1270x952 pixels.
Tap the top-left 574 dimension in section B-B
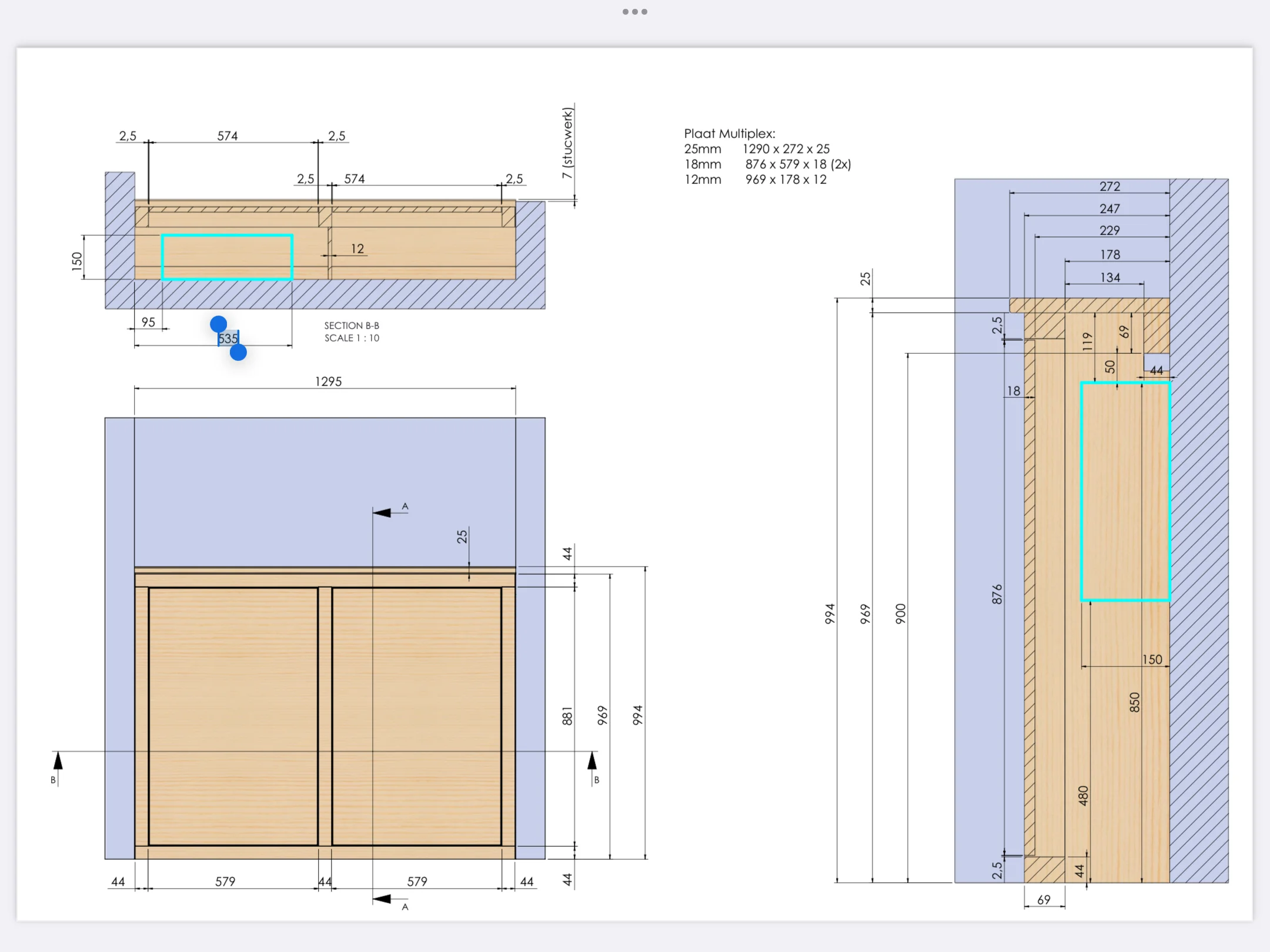pyautogui.click(x=228, y=136)
